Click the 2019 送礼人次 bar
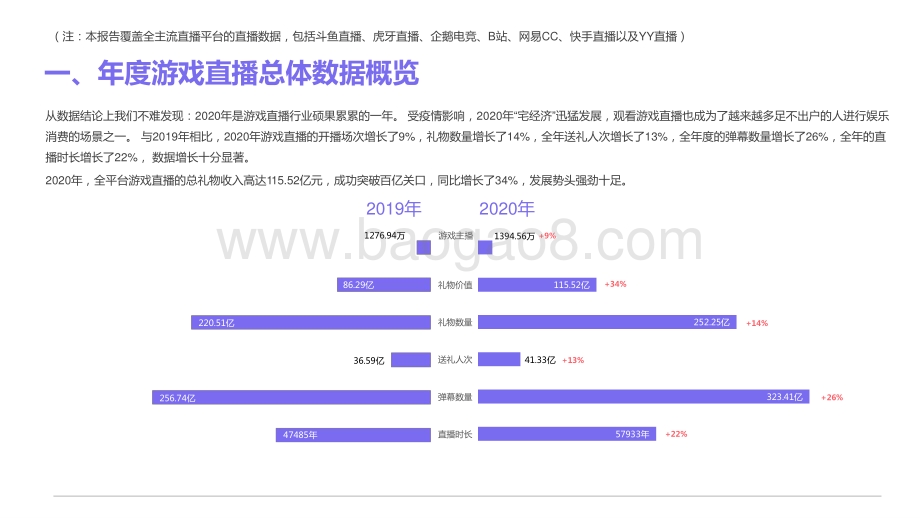The height and width of the screenshot is (518, 920). [411, 360]
